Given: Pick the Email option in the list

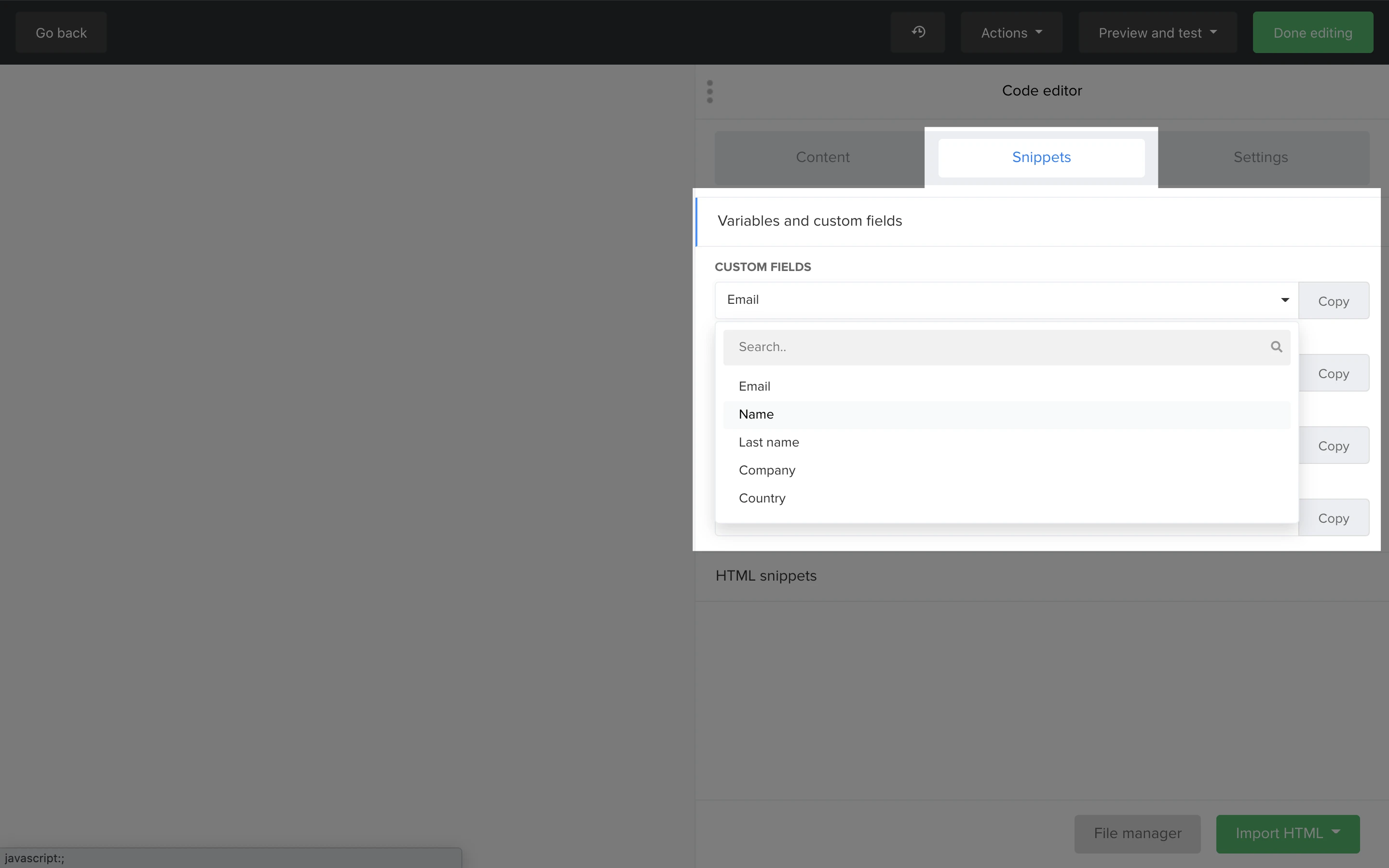Looking at the screenshot, I should pos(754,386).
